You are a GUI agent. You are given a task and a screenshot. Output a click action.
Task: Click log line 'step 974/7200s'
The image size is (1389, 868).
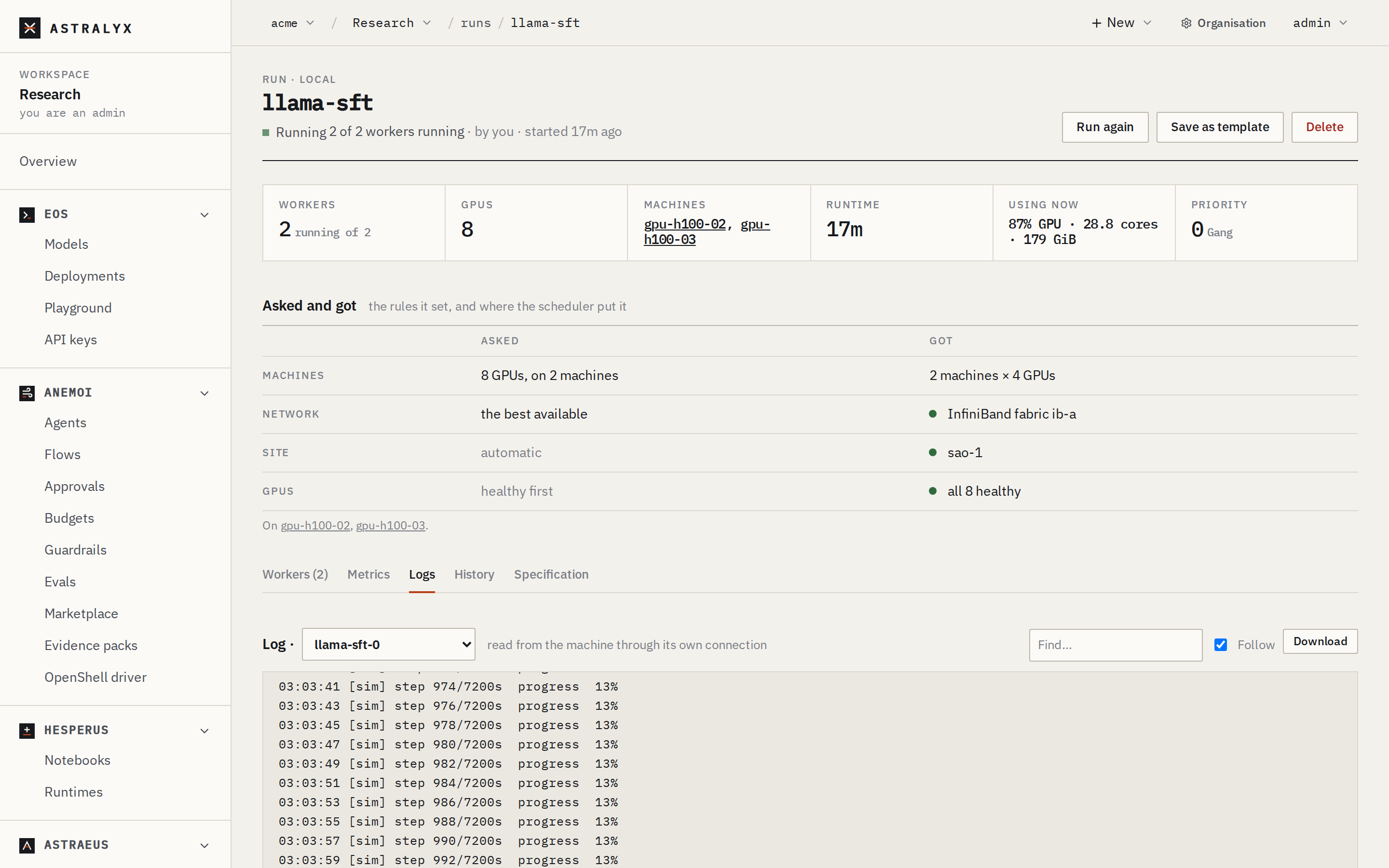tap(448, 687)
